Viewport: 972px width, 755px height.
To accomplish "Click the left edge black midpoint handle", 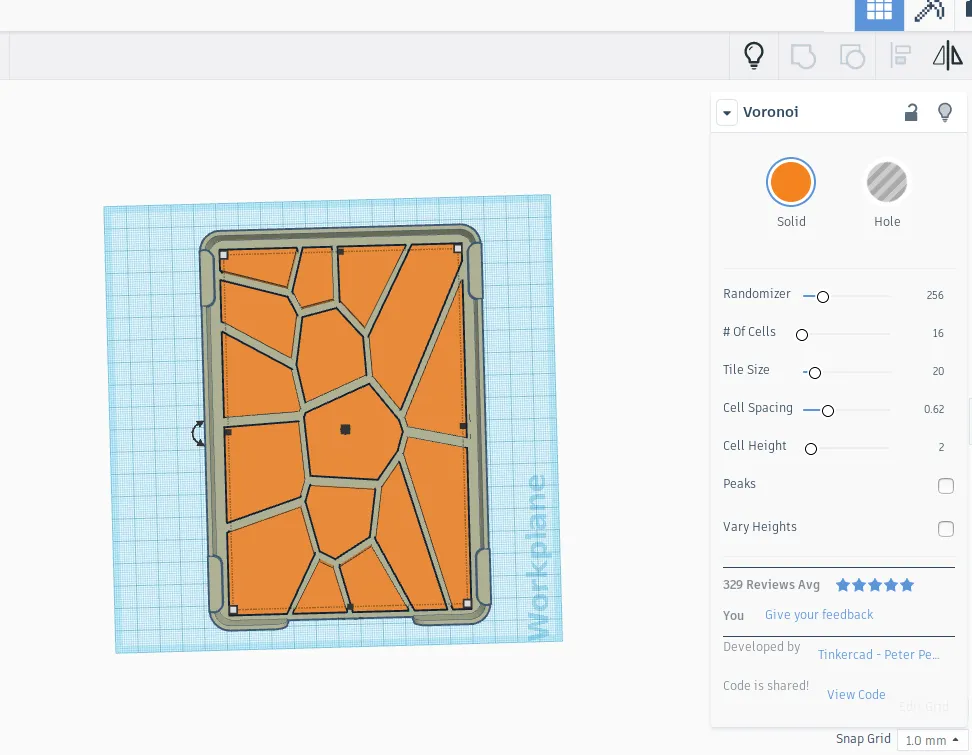I will (228, 432).
